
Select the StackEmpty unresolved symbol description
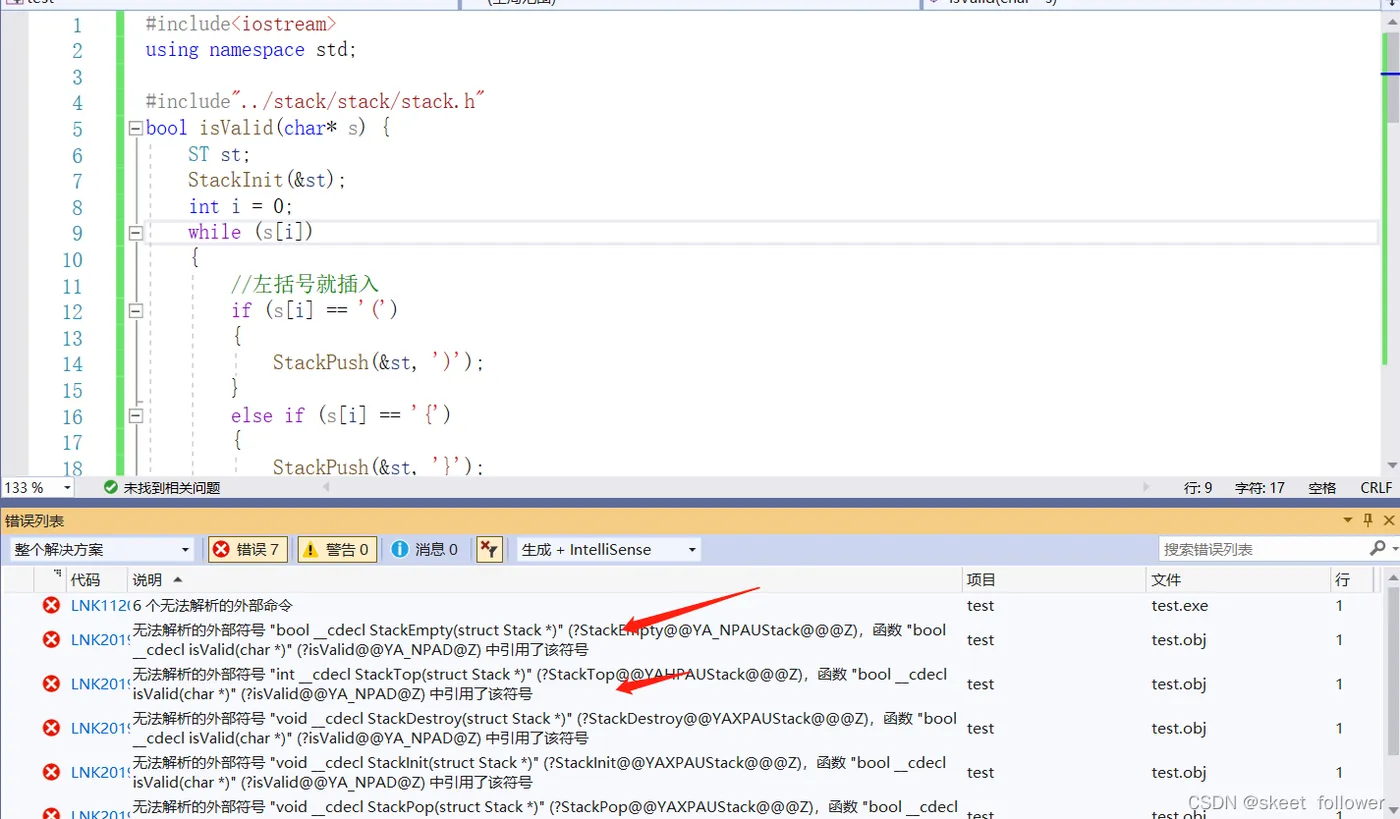coord(540,640)
